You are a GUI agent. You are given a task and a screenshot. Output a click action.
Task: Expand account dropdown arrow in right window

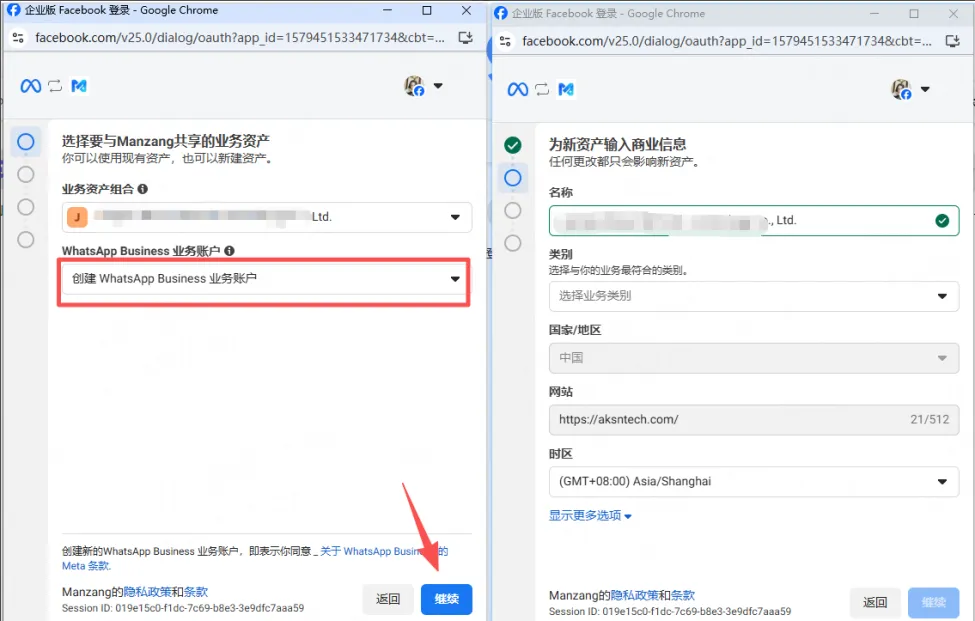(925, 90)
